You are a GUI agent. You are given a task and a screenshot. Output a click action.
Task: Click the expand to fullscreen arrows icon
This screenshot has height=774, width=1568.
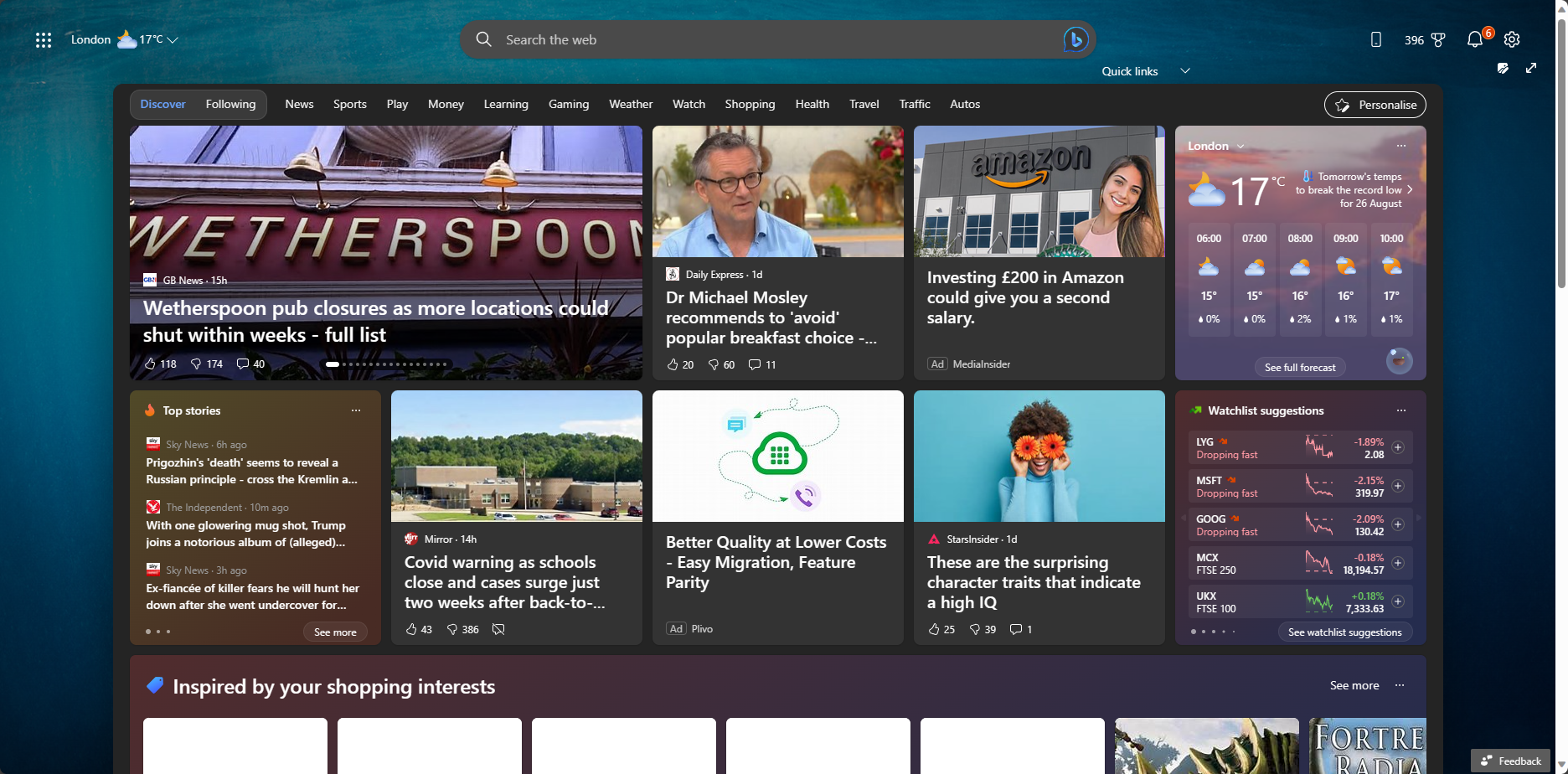pos(1531,68)
